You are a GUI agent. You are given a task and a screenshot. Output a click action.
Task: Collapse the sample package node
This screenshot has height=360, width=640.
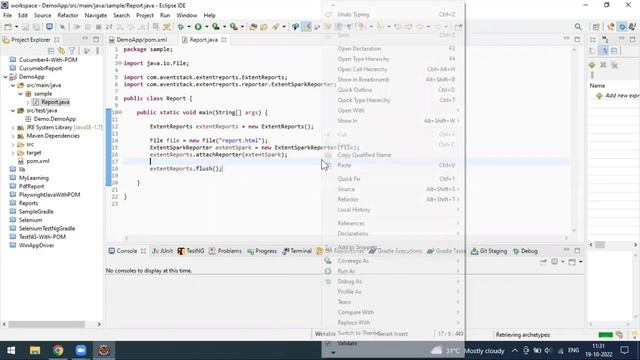point(20,94)
